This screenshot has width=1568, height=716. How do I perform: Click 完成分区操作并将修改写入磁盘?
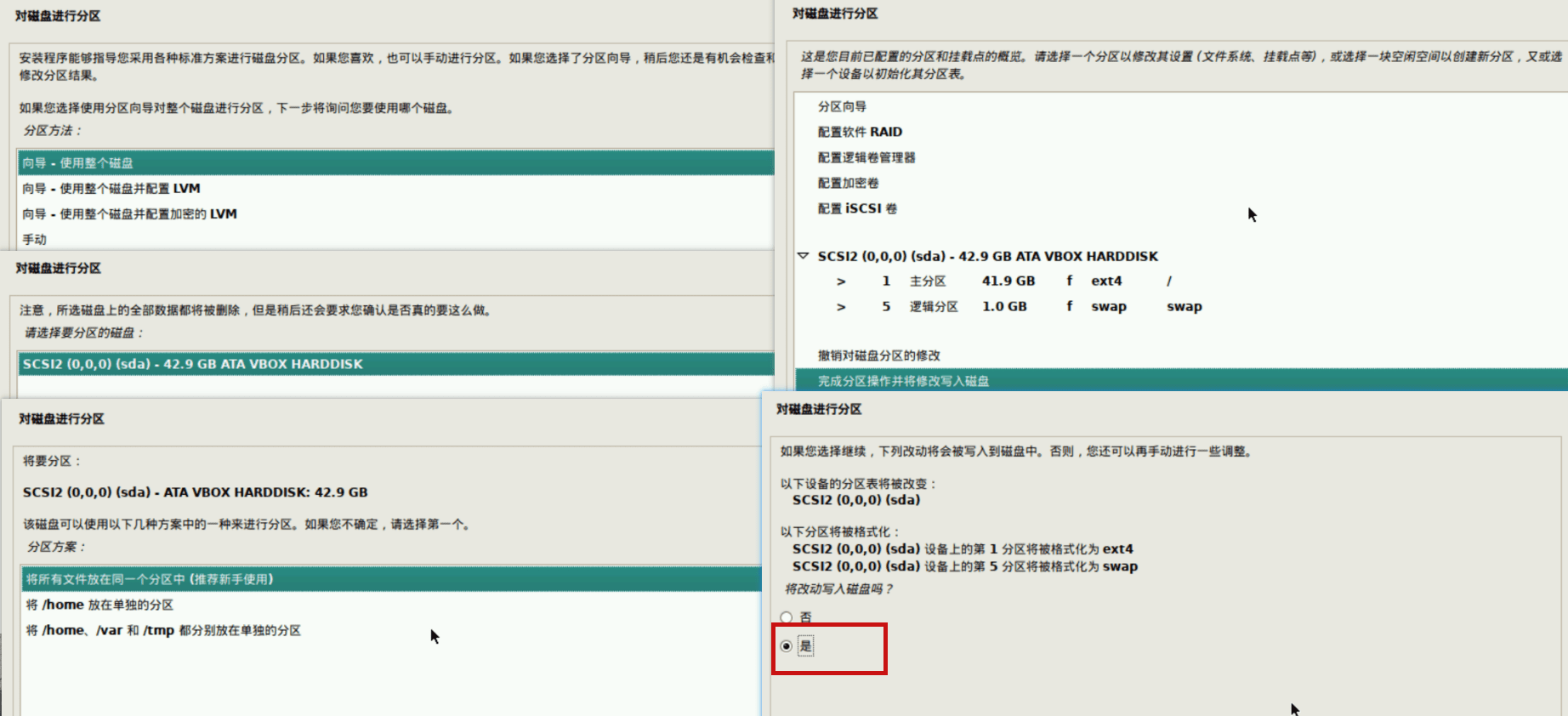tap(903, 381)
